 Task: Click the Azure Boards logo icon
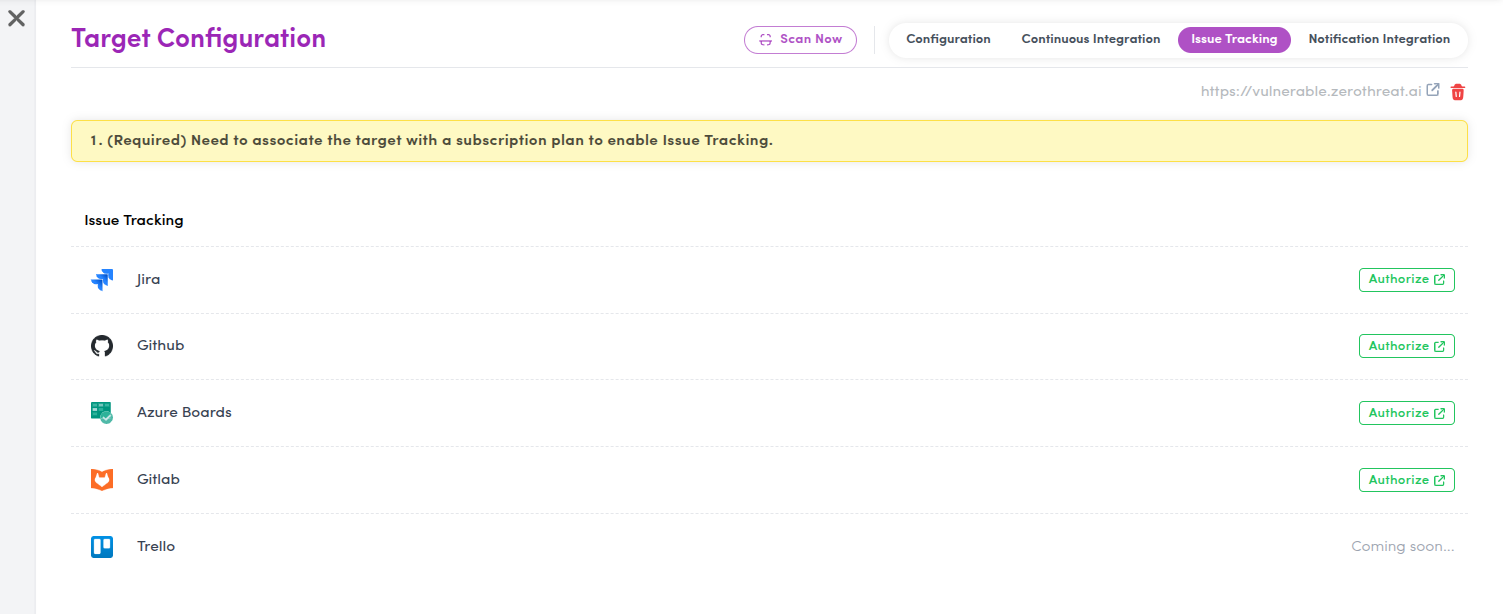102,413
